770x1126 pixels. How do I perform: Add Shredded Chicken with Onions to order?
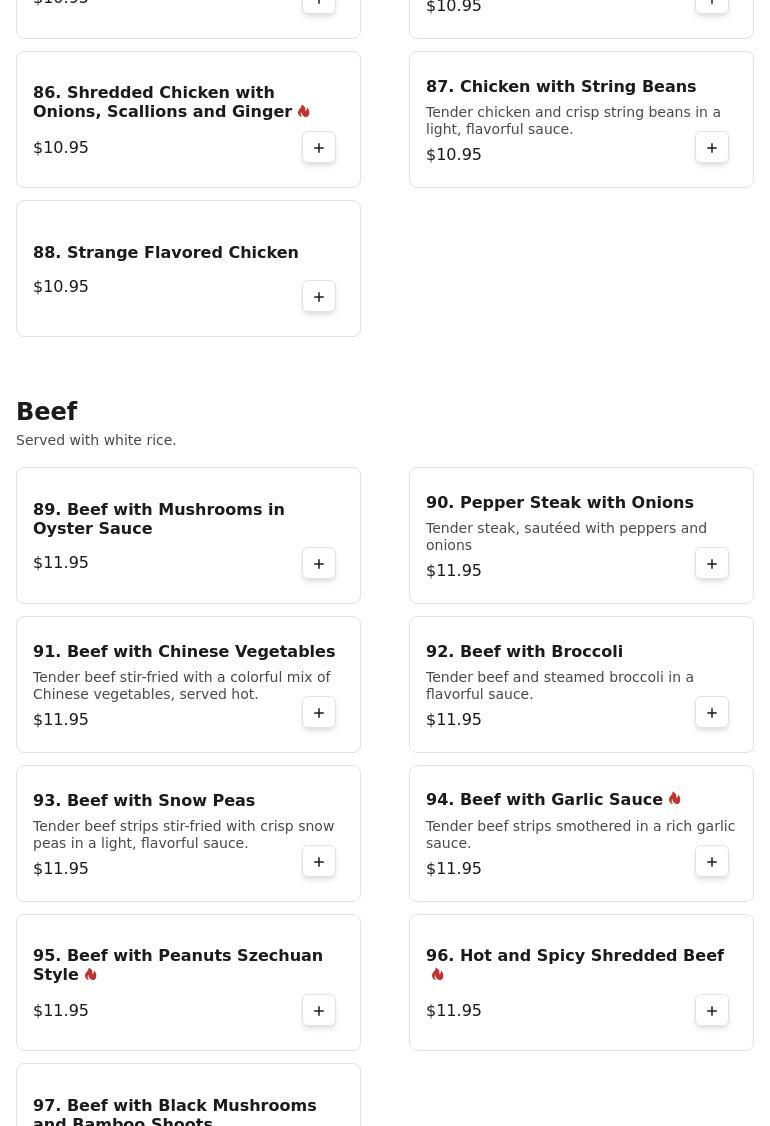click(x=319, y=147)
